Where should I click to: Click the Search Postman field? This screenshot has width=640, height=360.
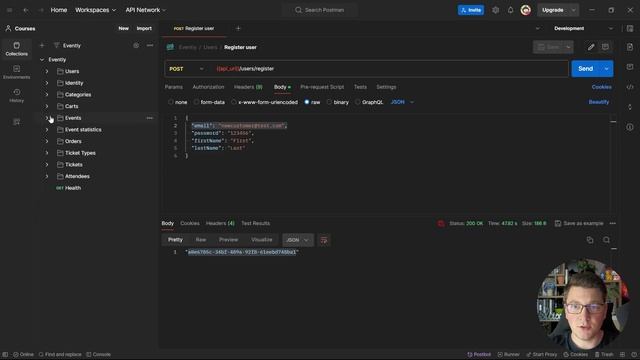point(320,10)
